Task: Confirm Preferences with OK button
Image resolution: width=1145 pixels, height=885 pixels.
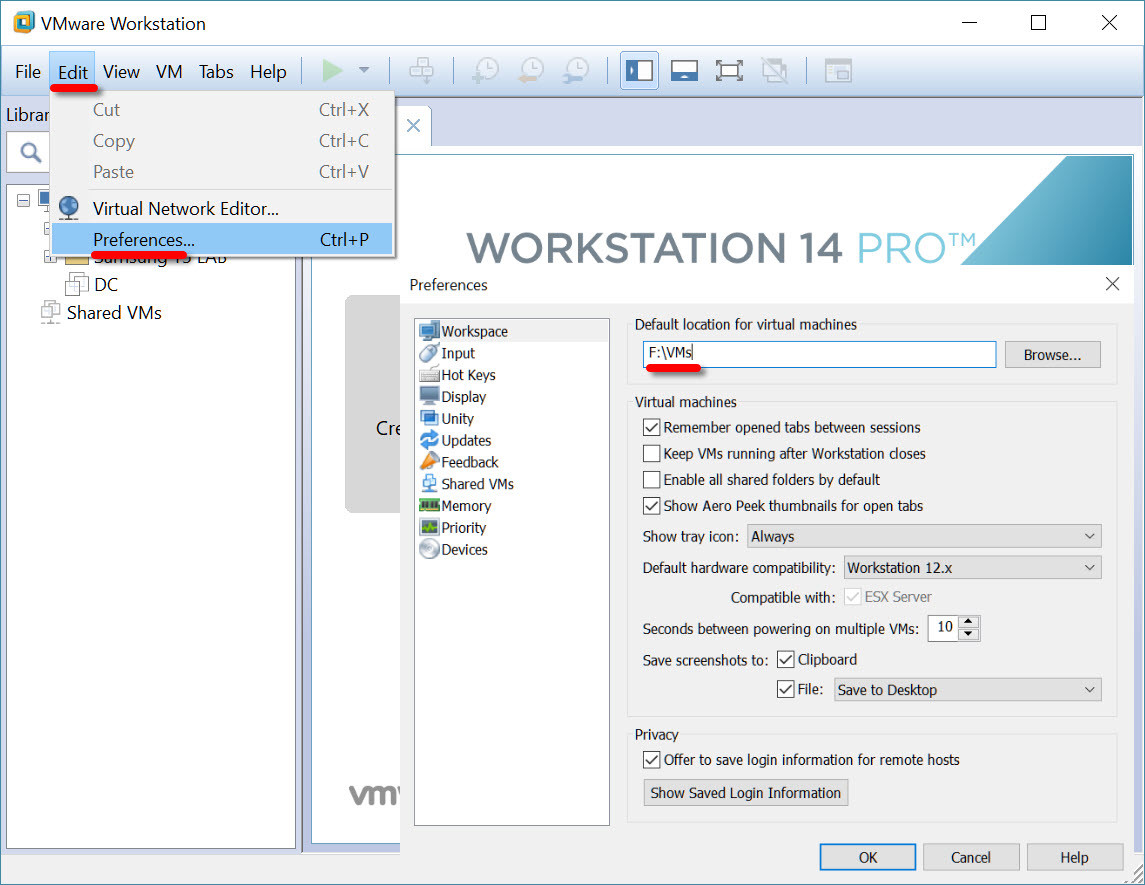Action: 868,857
